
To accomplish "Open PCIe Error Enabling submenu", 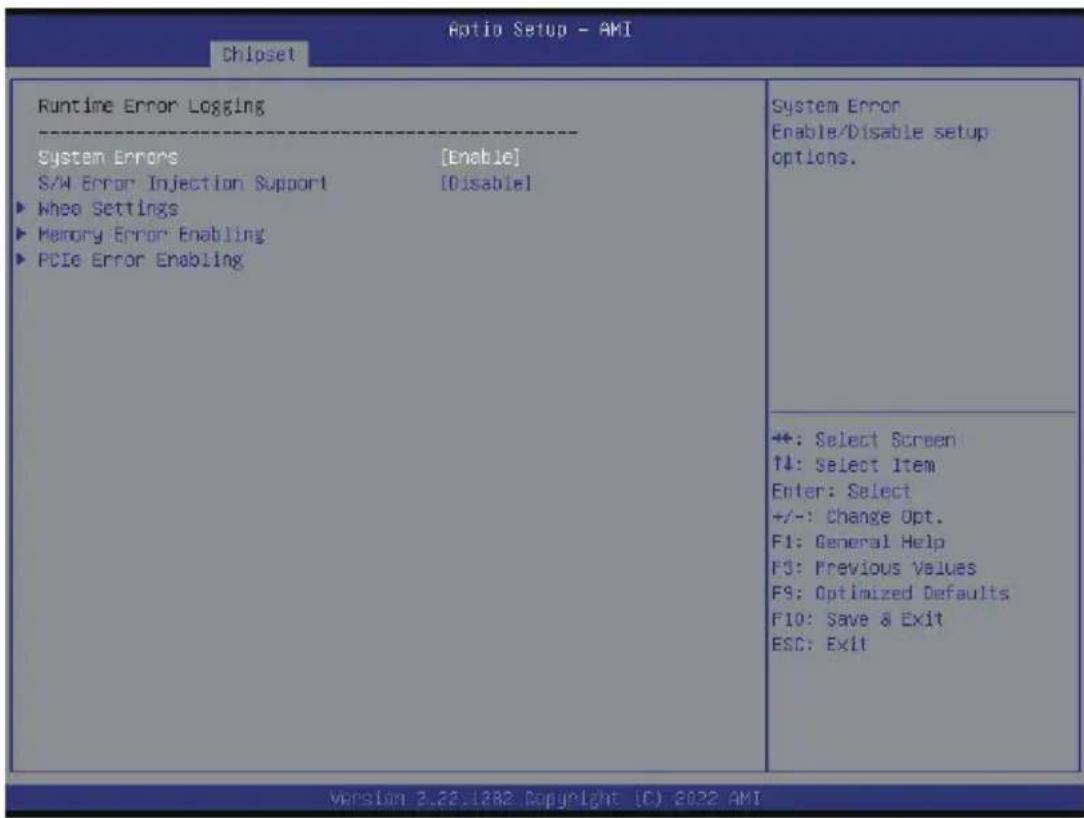I will pyautogui.click(x=140, y=260).
